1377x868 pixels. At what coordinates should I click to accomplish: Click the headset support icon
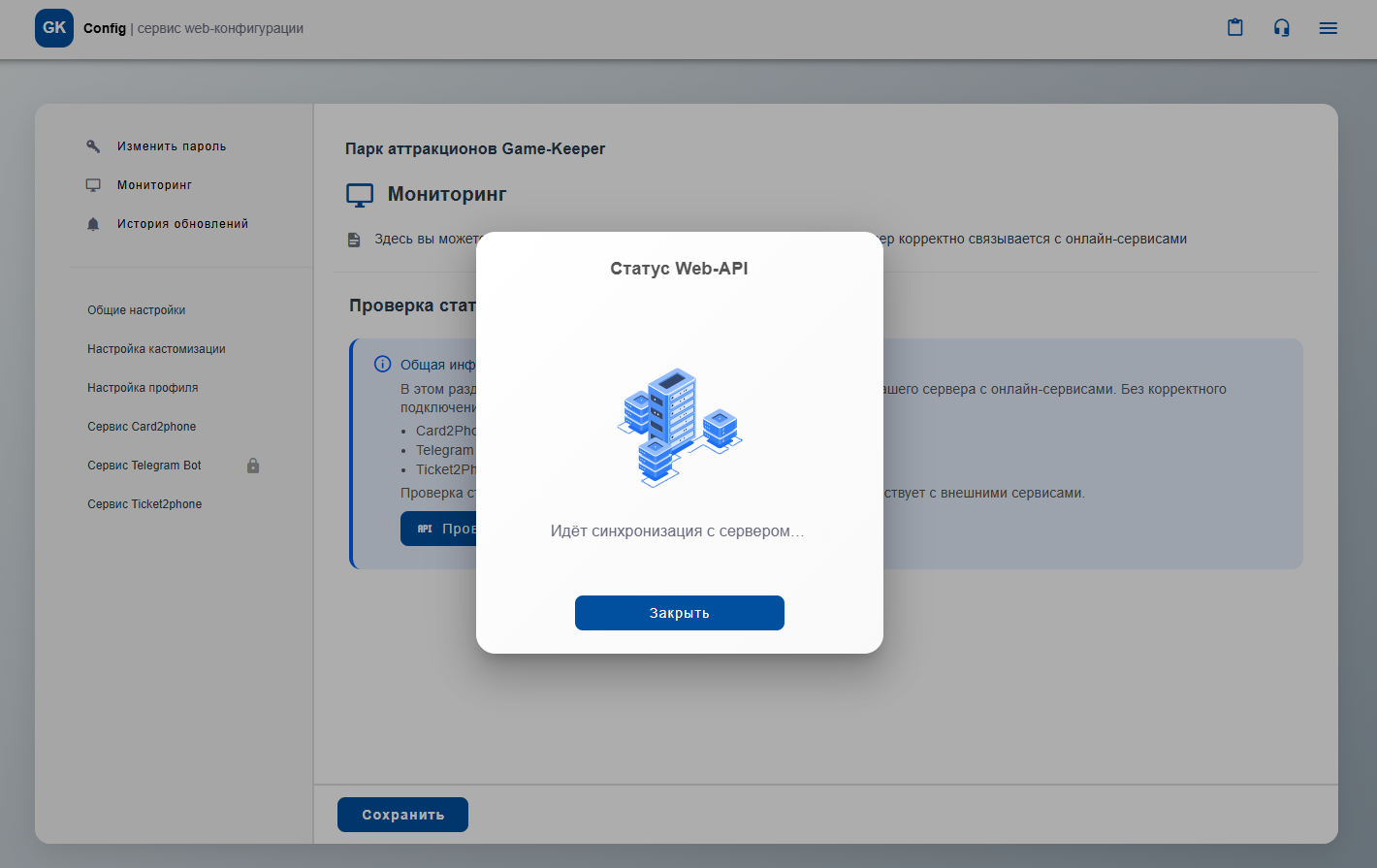(1281, 28)
